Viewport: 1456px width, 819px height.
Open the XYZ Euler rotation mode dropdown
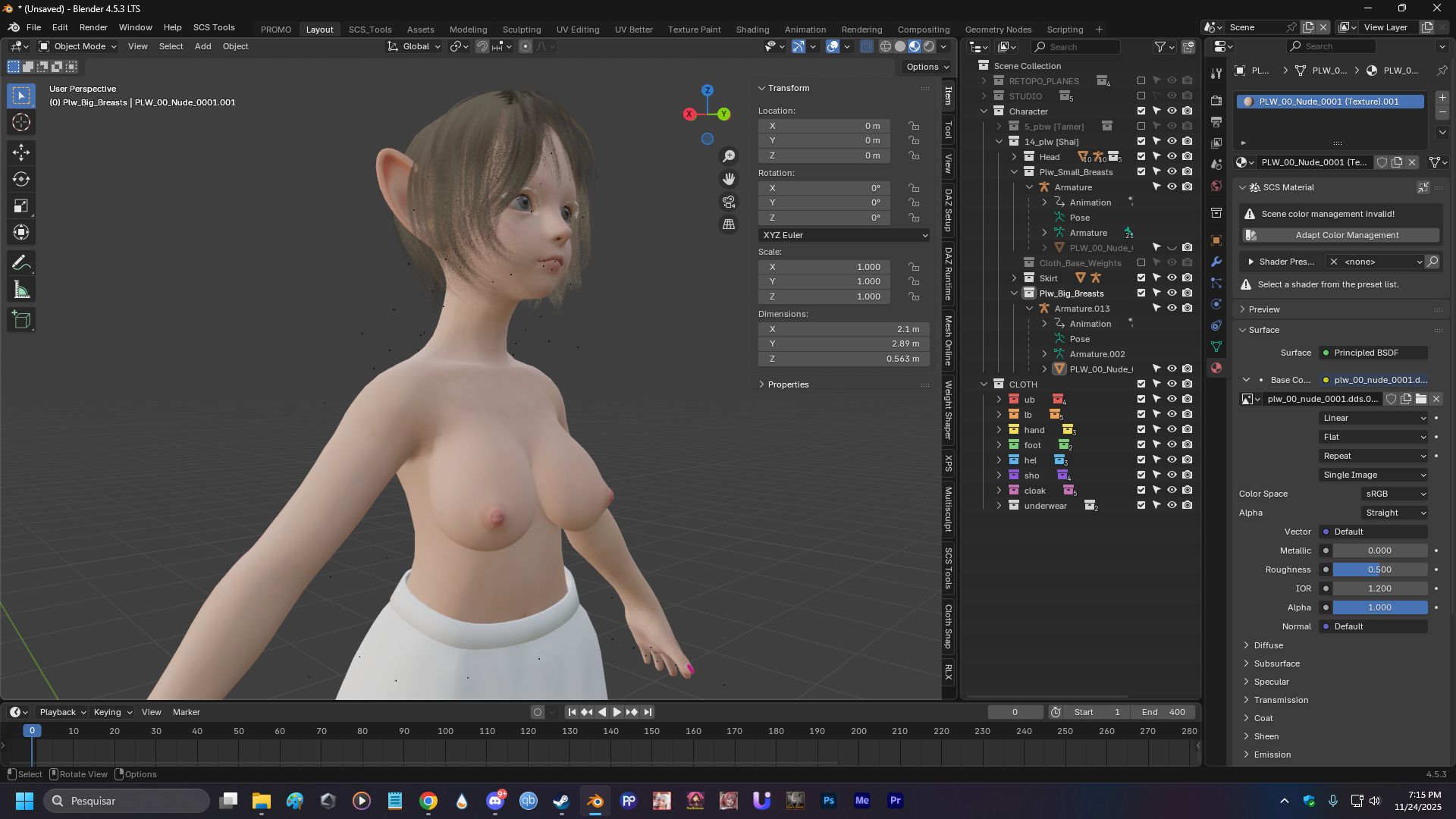tap(844, 235)
